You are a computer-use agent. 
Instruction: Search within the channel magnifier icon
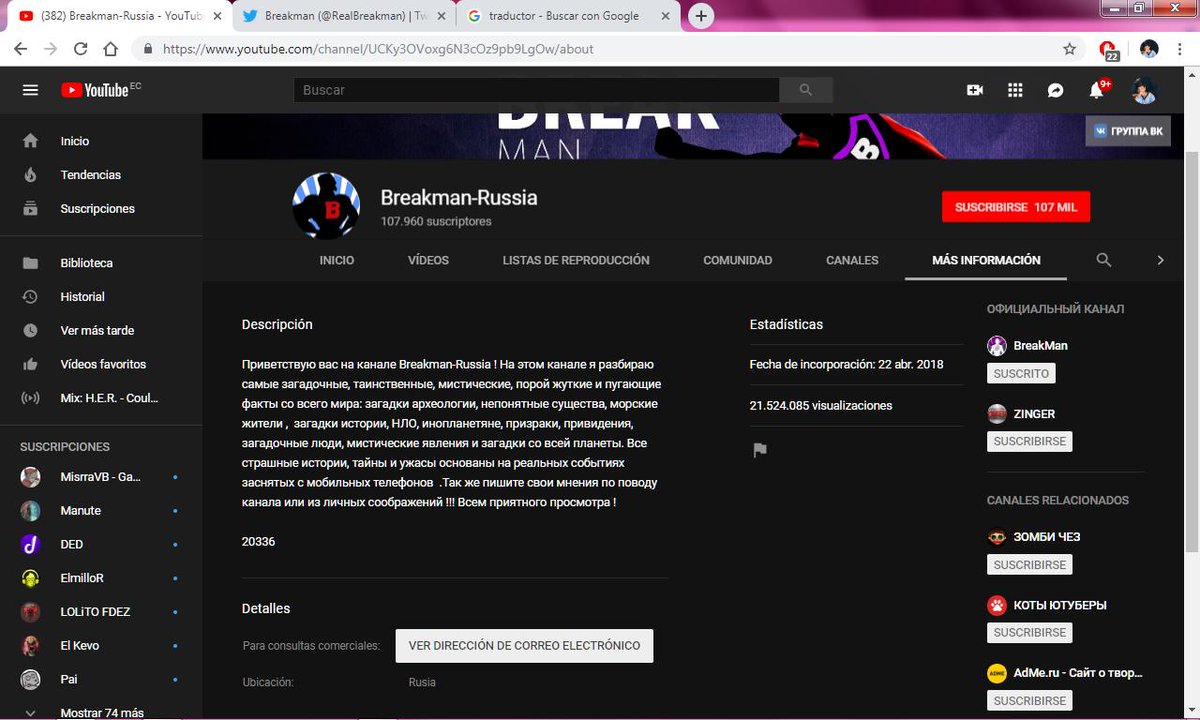pos(1104,260)
